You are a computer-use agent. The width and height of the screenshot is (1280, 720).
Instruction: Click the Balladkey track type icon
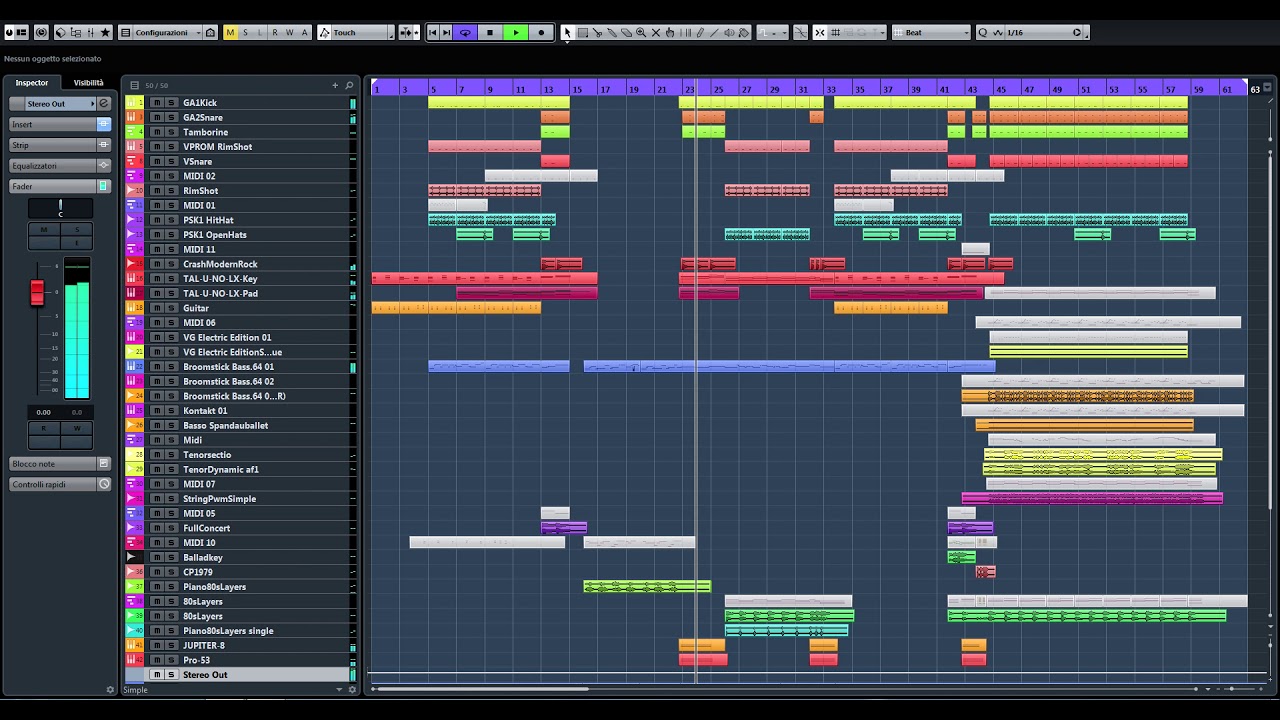[x=133, y=557]
